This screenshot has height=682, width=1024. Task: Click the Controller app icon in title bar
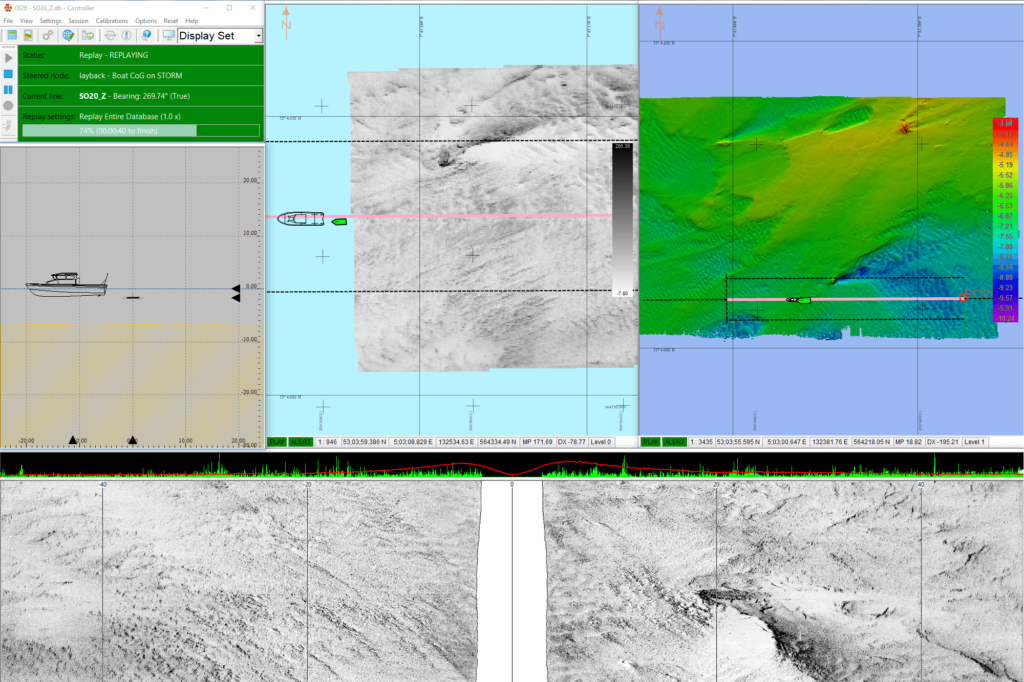coord(8,8)
